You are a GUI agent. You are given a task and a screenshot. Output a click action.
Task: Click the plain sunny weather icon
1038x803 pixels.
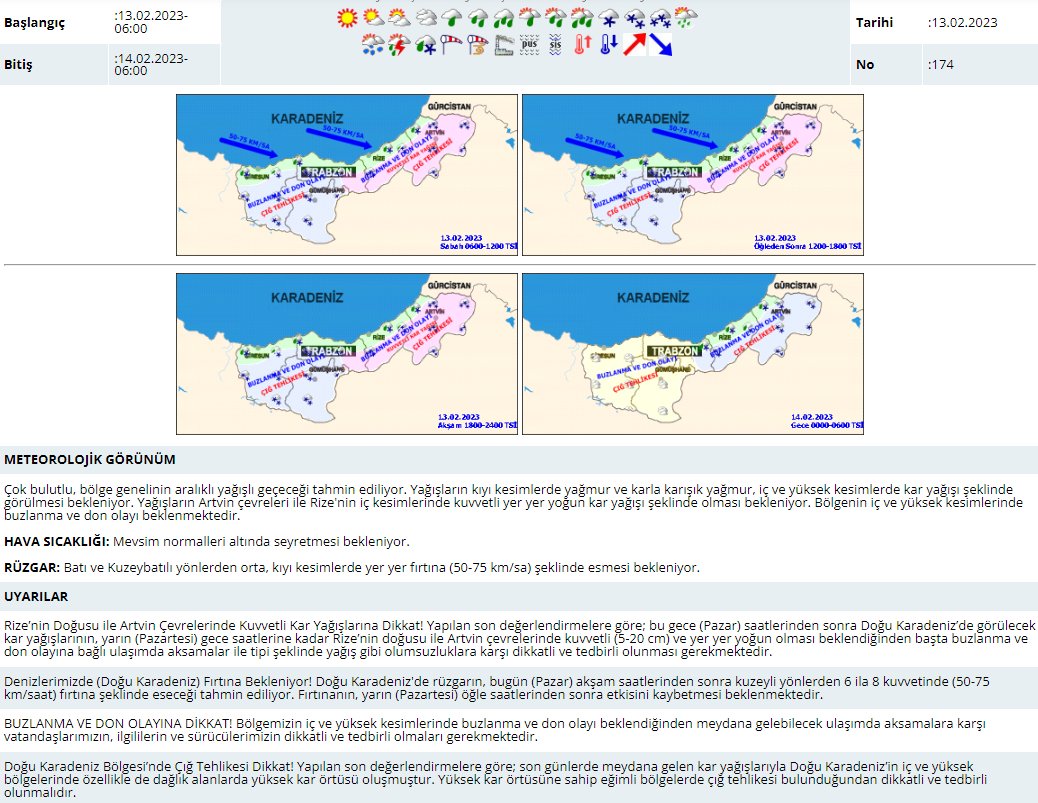click(x=347, y=17)
